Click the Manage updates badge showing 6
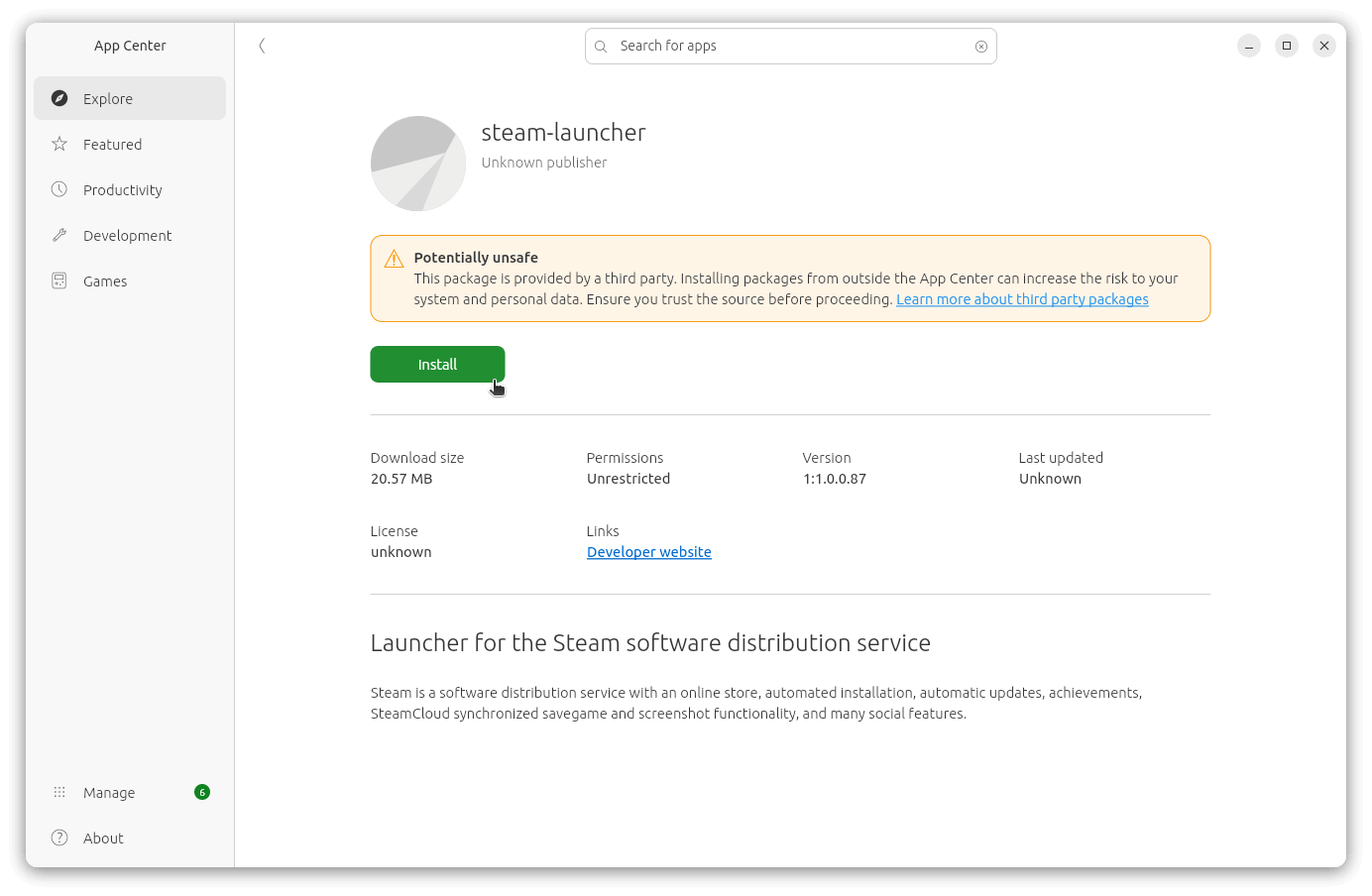This screenshot has width=1372, height=896. 202,792
